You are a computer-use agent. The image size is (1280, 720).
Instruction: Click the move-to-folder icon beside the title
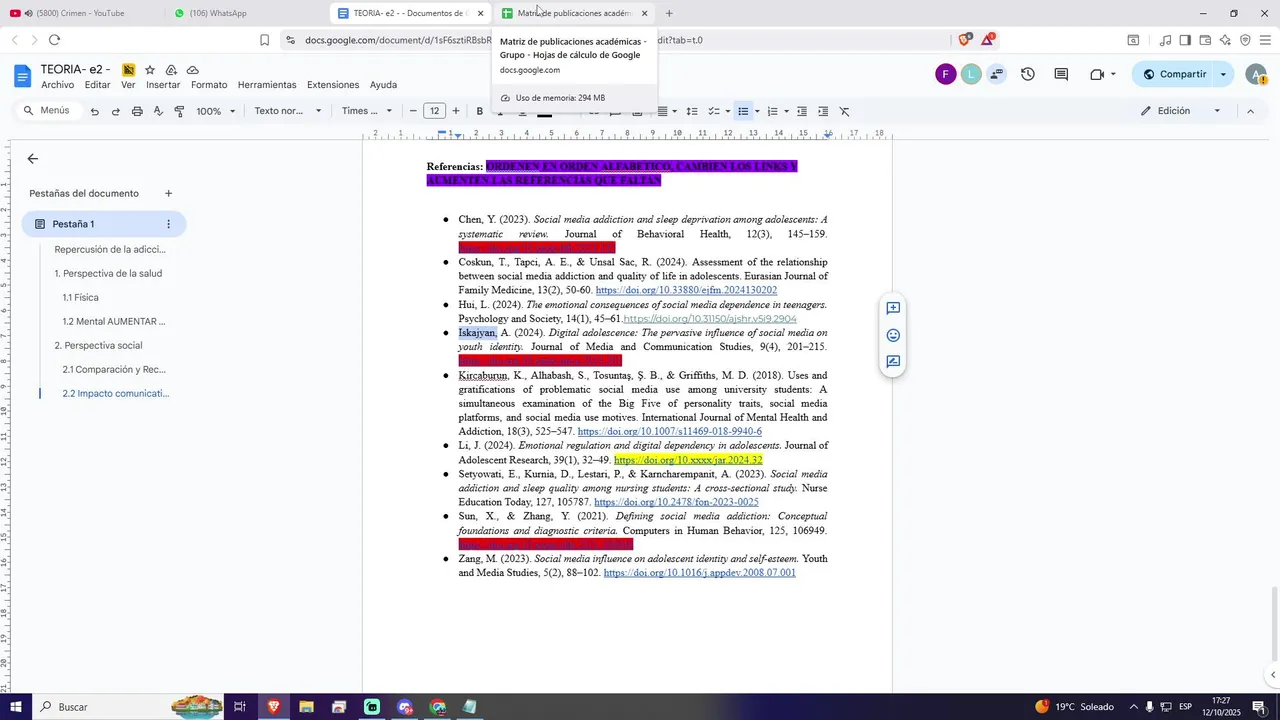(171, 70)
